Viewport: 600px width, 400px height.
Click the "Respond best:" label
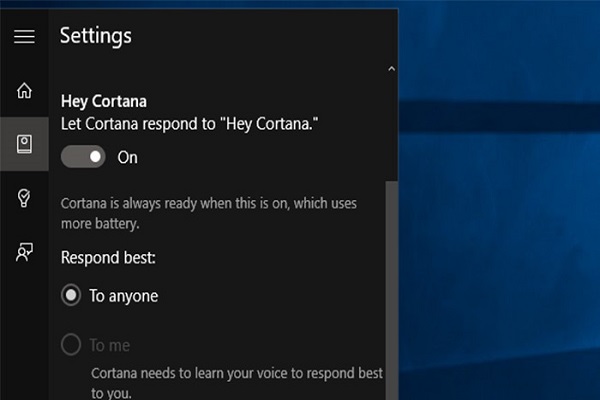(x=106, y=256)
